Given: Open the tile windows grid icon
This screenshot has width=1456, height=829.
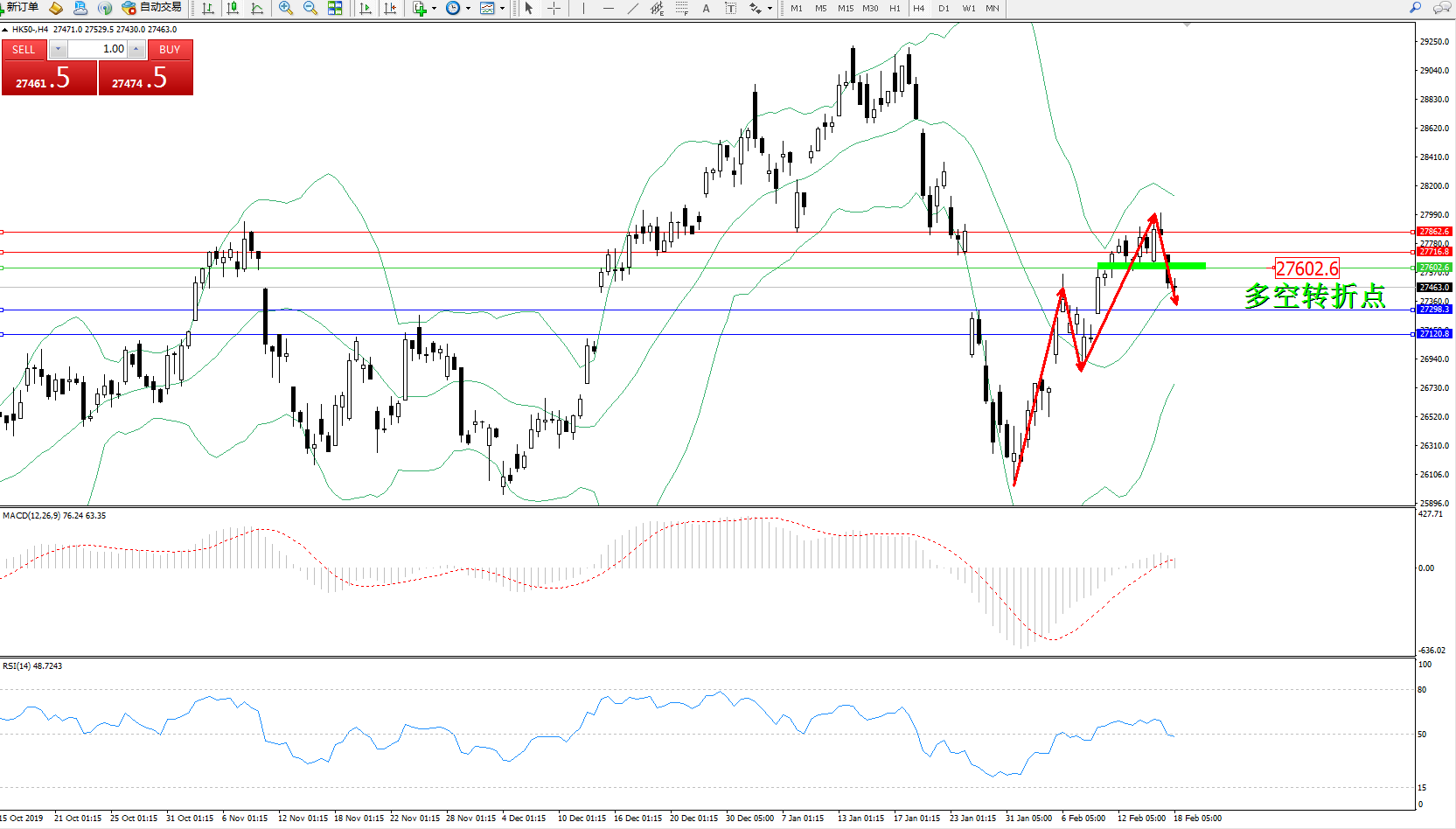Looking at the screenshot, I should pyautogui.click(x=335, y=8).
